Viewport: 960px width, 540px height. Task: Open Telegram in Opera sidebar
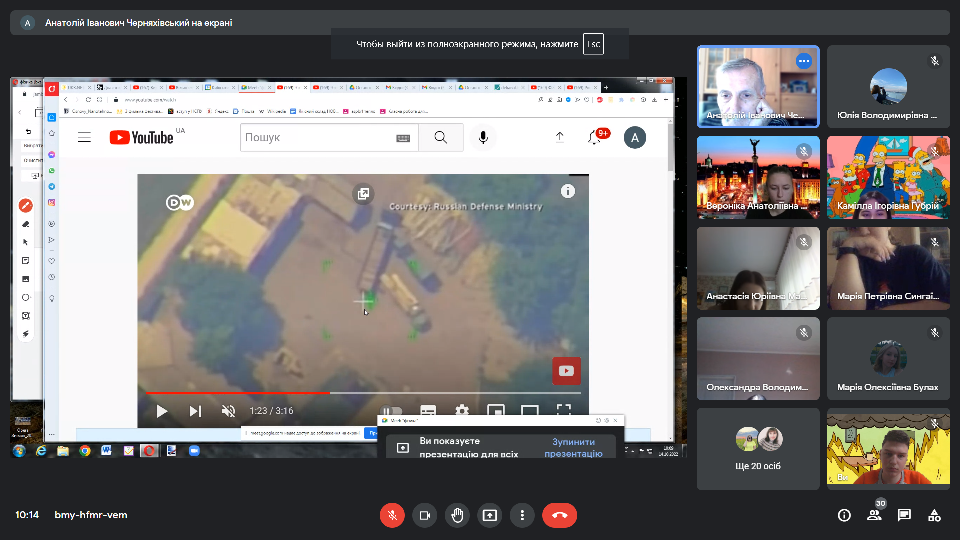click(x=52, y=186)
